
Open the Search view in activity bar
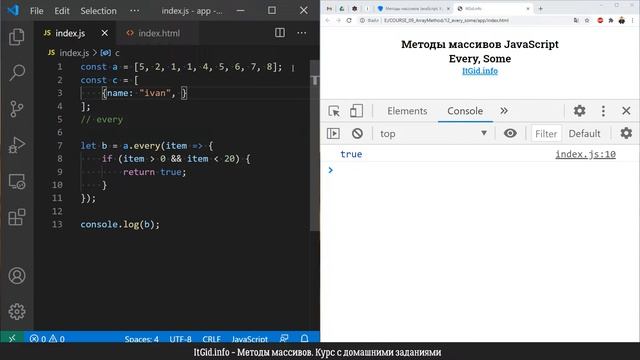click(x=17, y=73)
